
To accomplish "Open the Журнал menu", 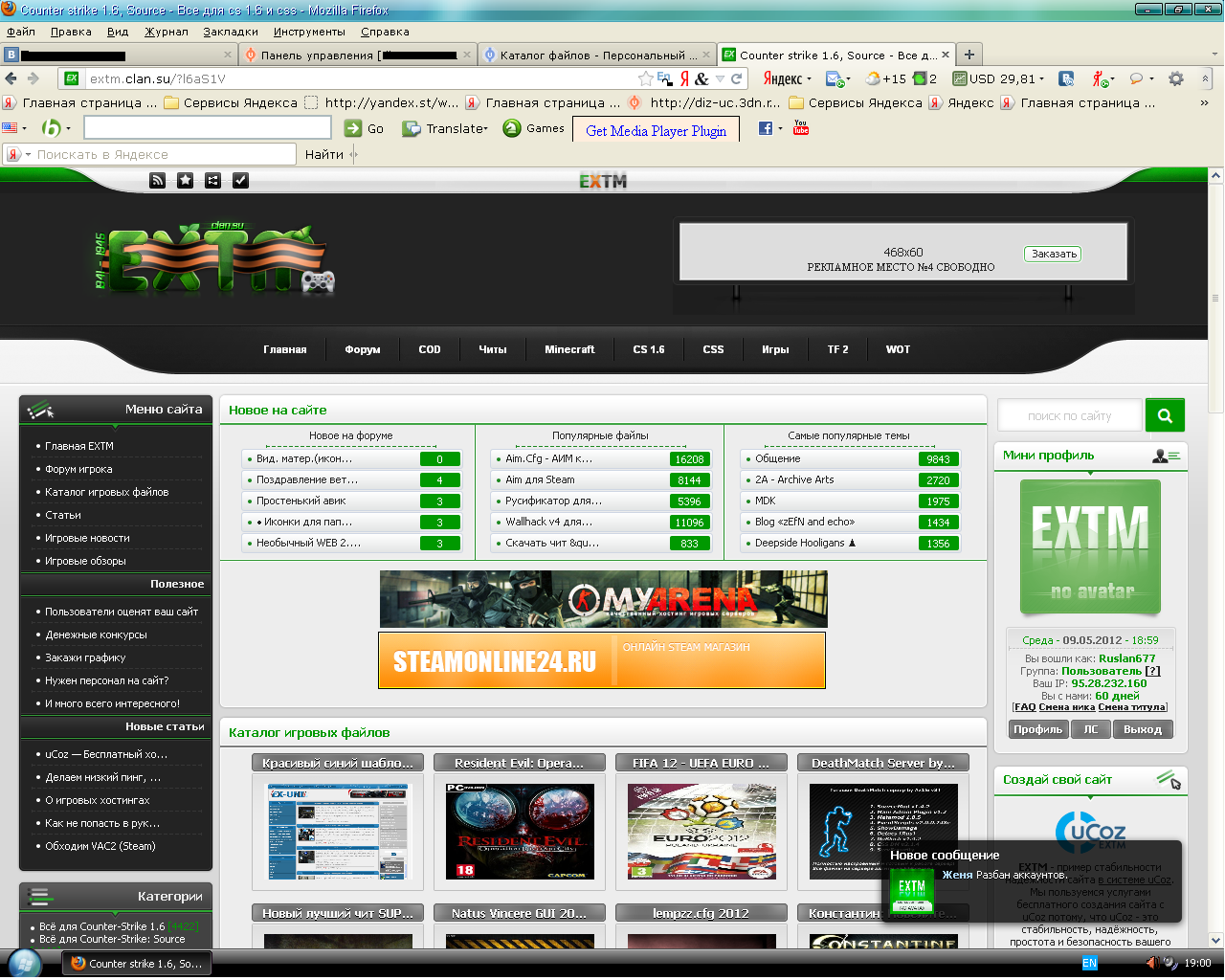I will [167, 32].
